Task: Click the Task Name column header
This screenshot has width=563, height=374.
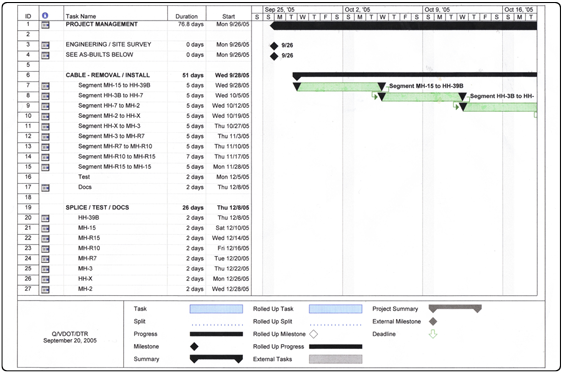Action: tap(81, 16)
